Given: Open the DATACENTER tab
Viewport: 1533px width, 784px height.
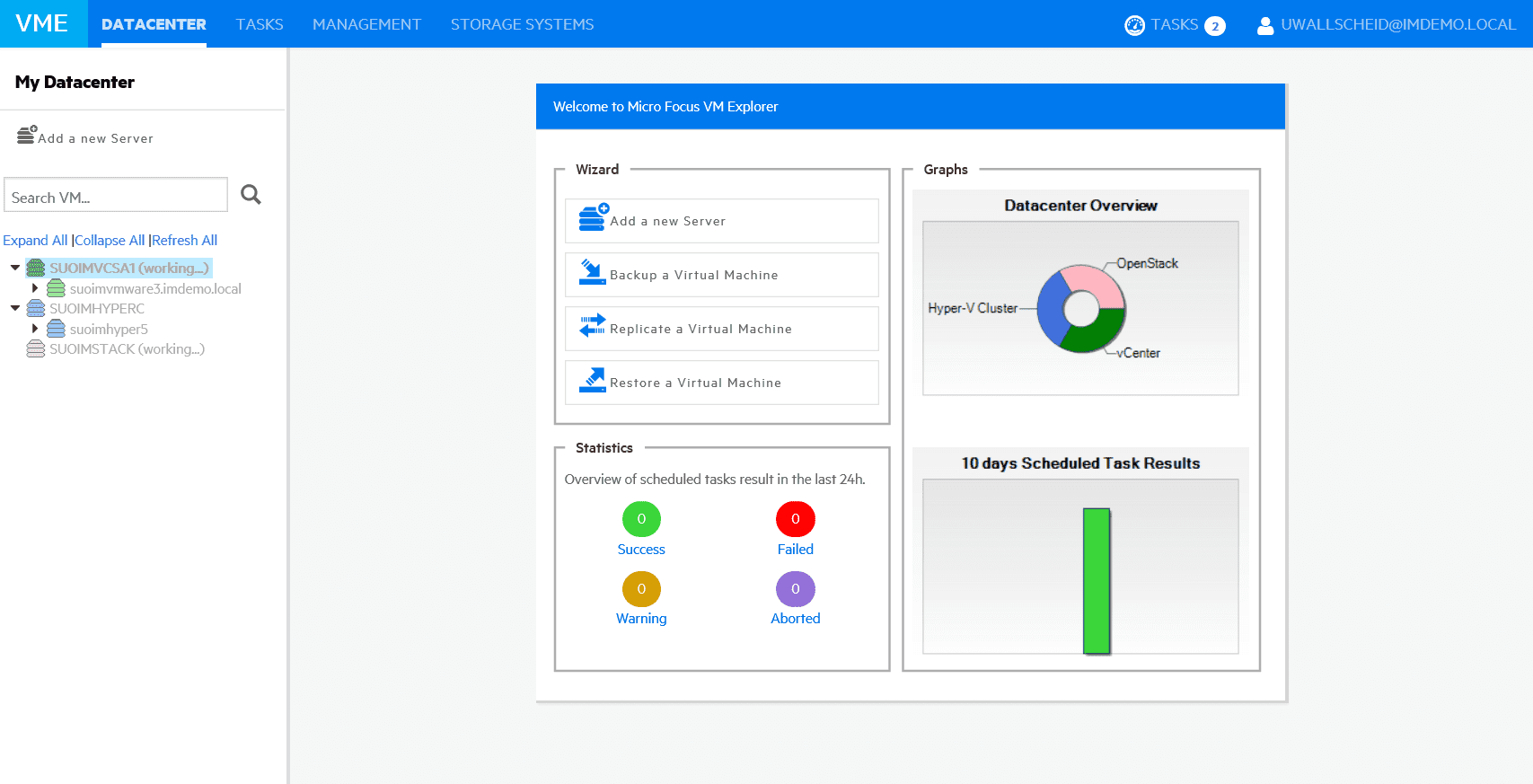Looking at the screenshot, I should (x=154, y=24).
